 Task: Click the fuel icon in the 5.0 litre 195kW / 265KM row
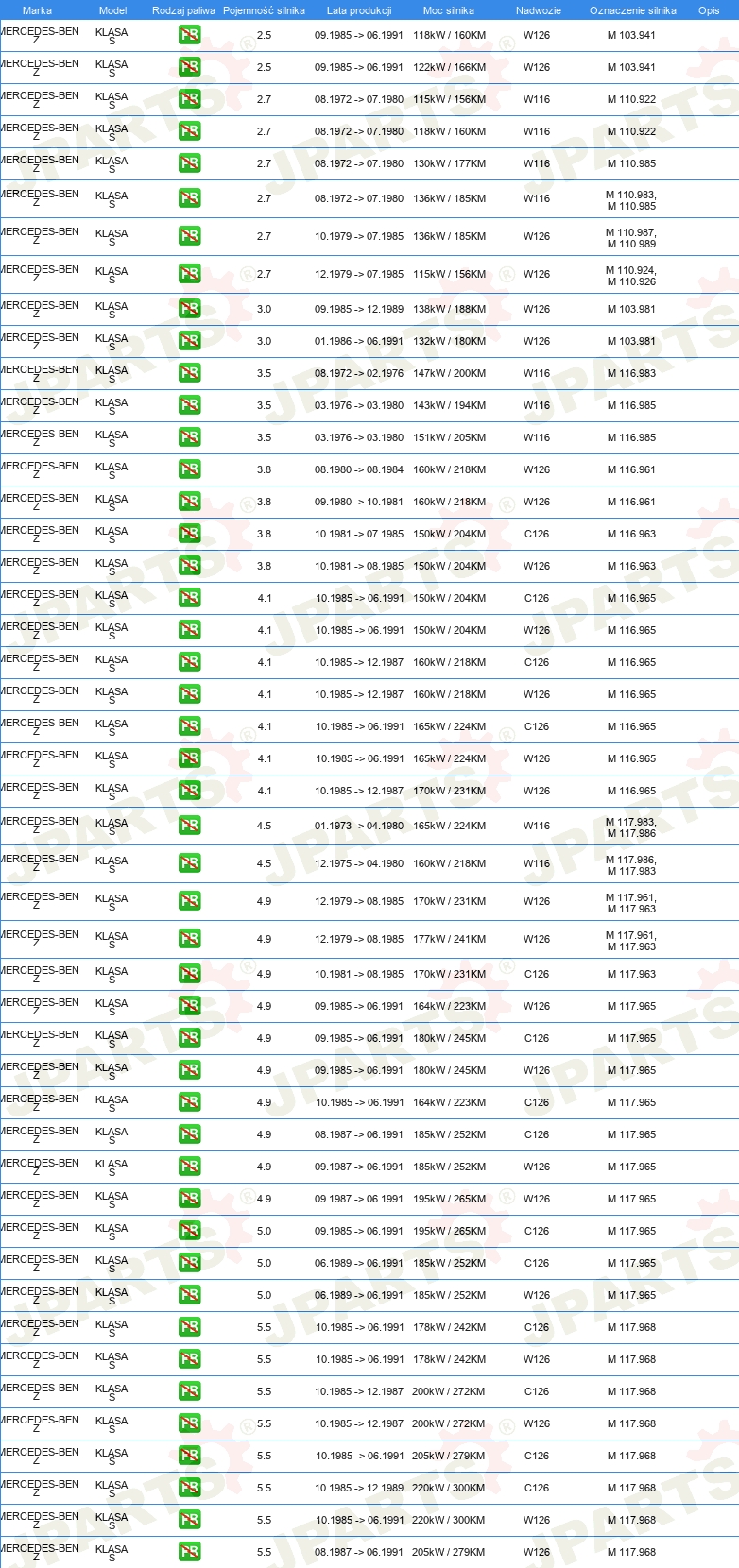(189, 1232)
